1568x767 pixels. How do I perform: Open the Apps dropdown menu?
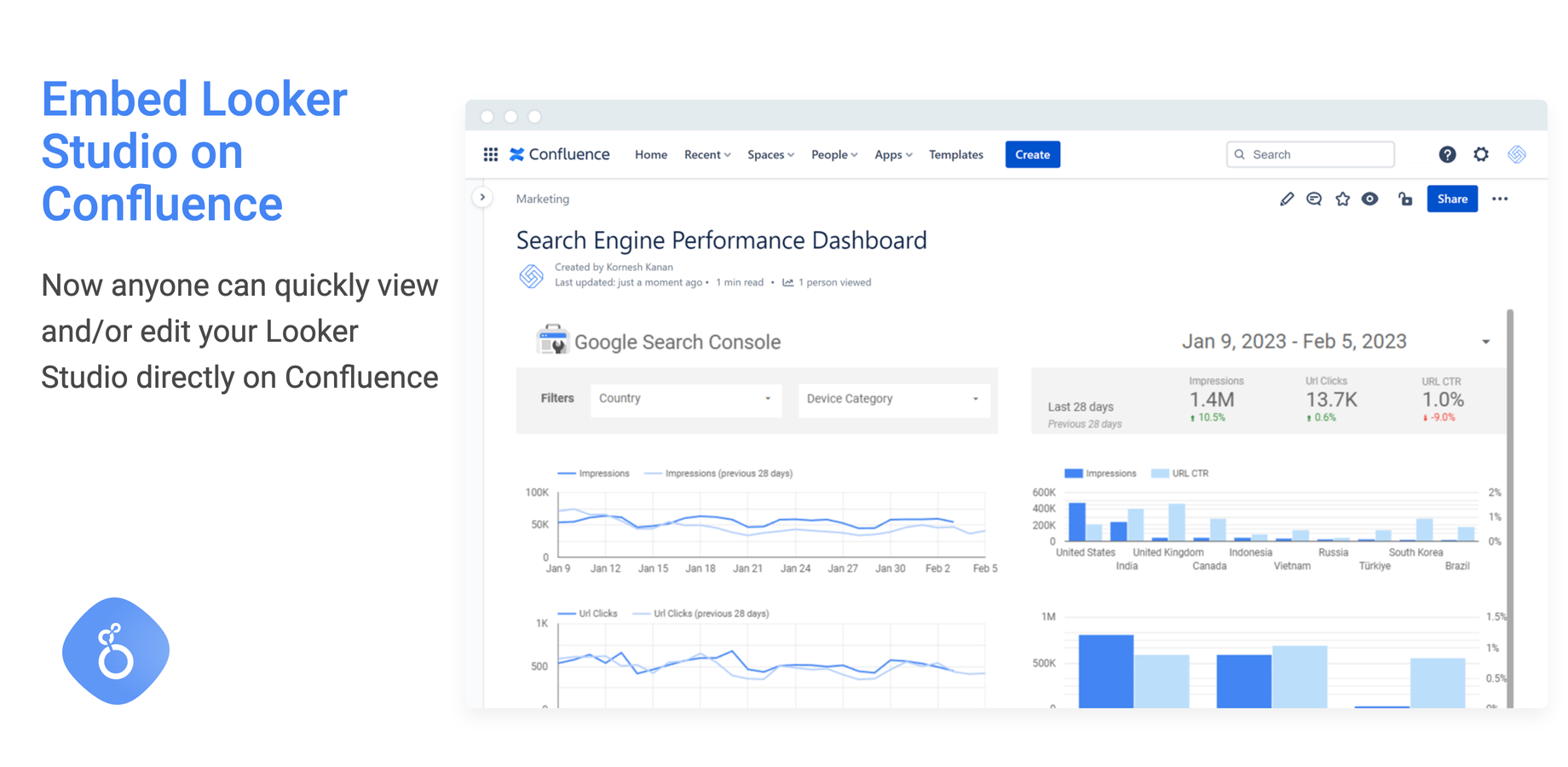[x=893, y=155]
